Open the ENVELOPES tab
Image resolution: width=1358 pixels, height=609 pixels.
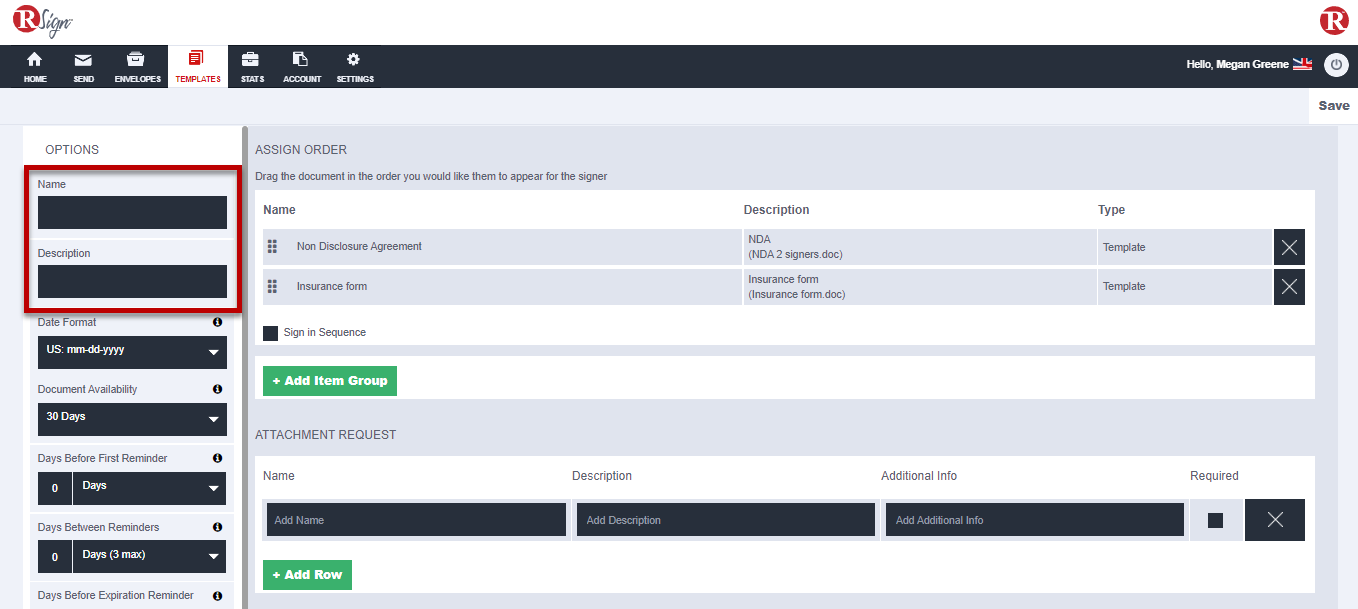(137, 66)
